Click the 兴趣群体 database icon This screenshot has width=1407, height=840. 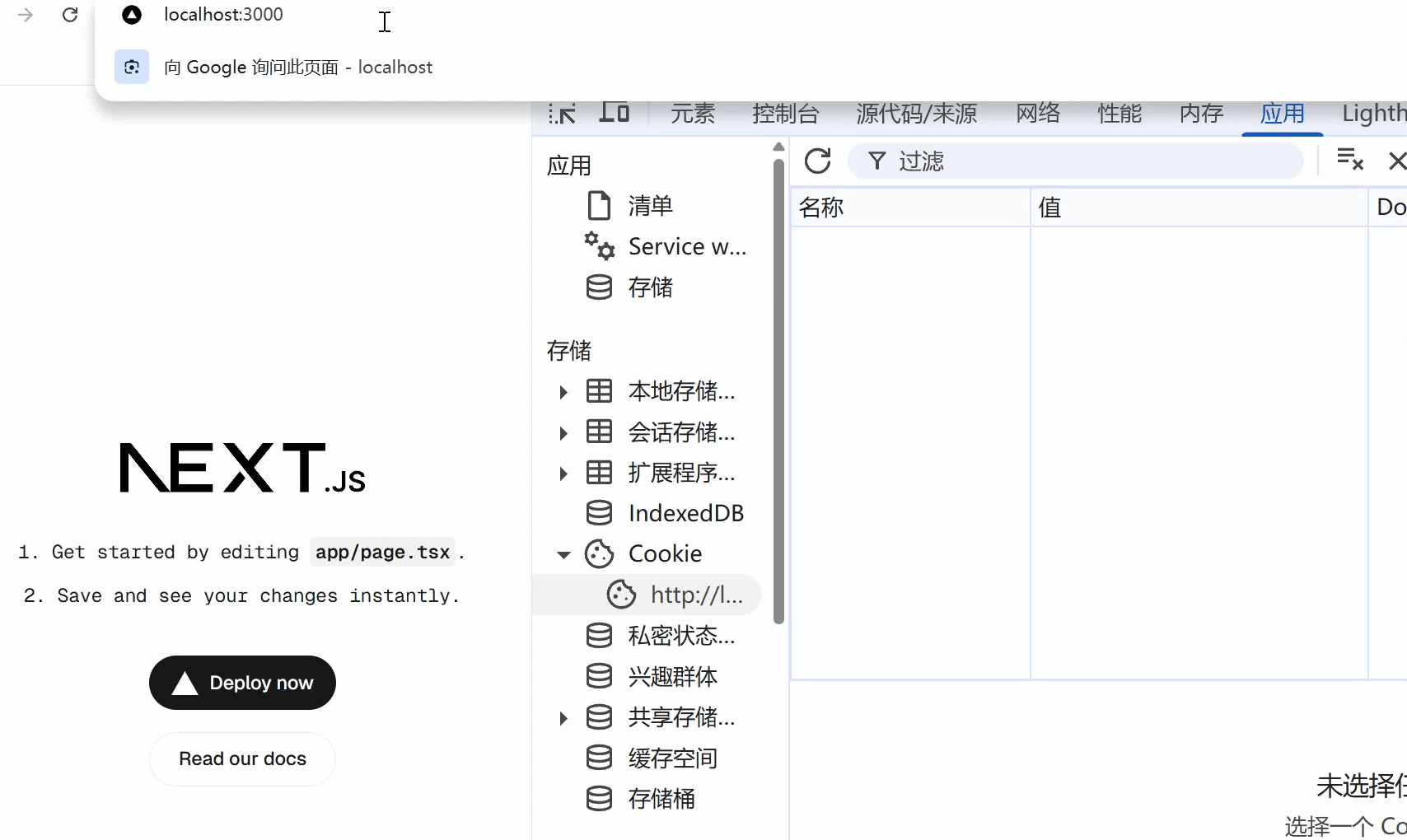pos(599,676)
